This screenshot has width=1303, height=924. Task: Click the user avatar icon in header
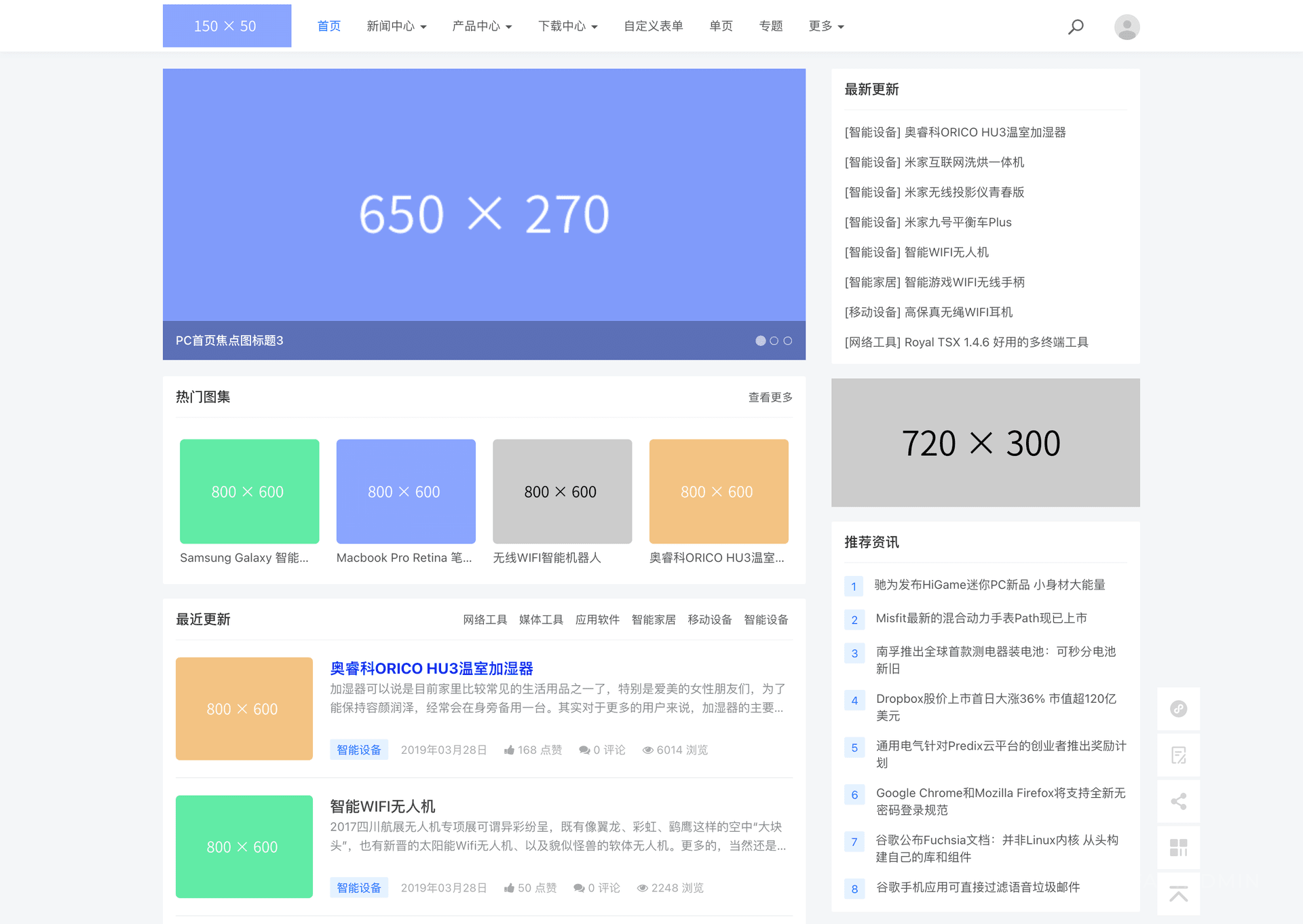[1127, 26]
